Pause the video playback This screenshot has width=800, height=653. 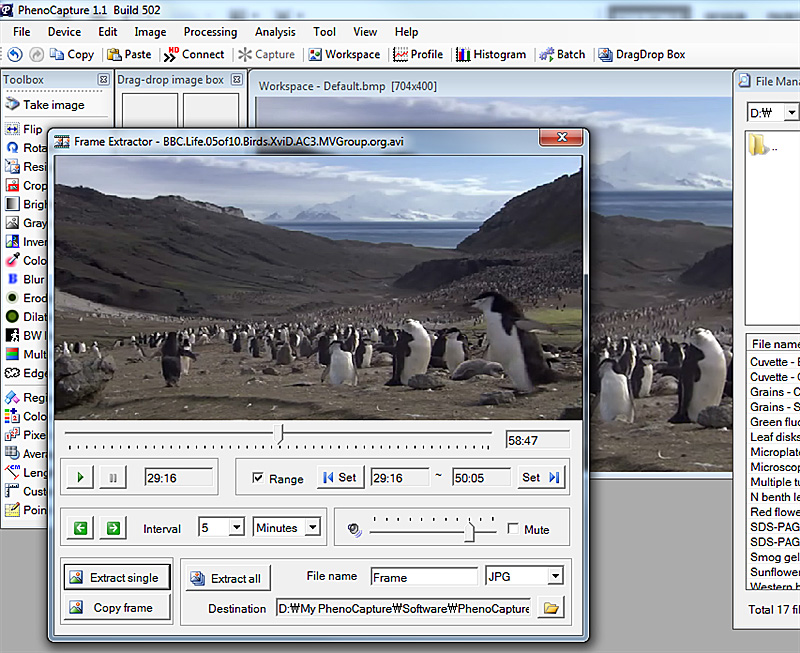(112, 478)
